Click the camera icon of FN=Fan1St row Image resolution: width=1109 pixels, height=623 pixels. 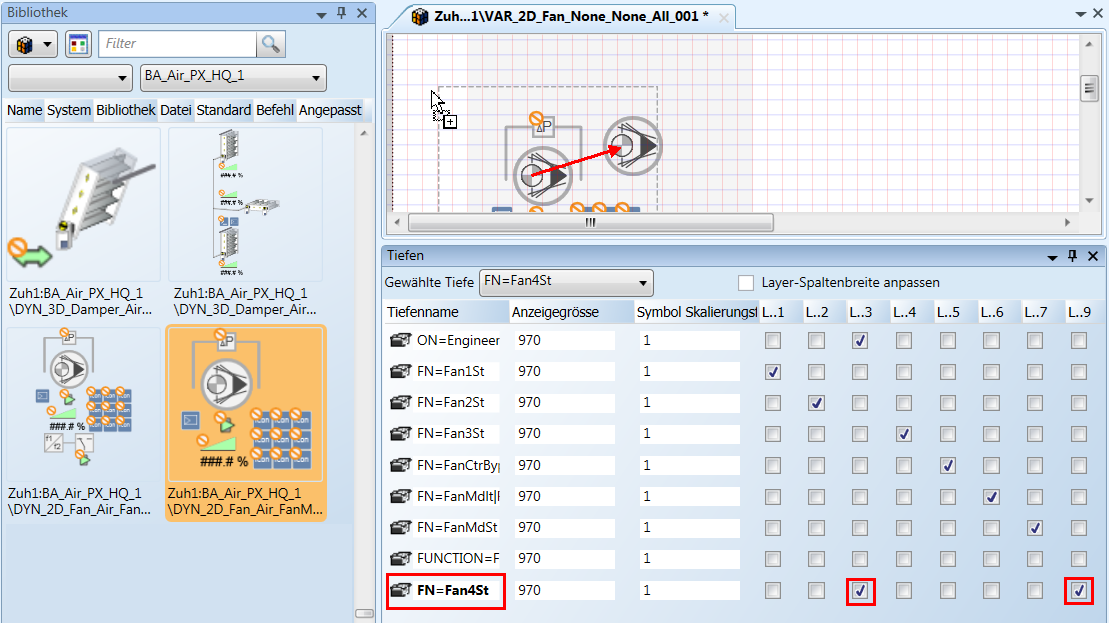tap(400, 371)
